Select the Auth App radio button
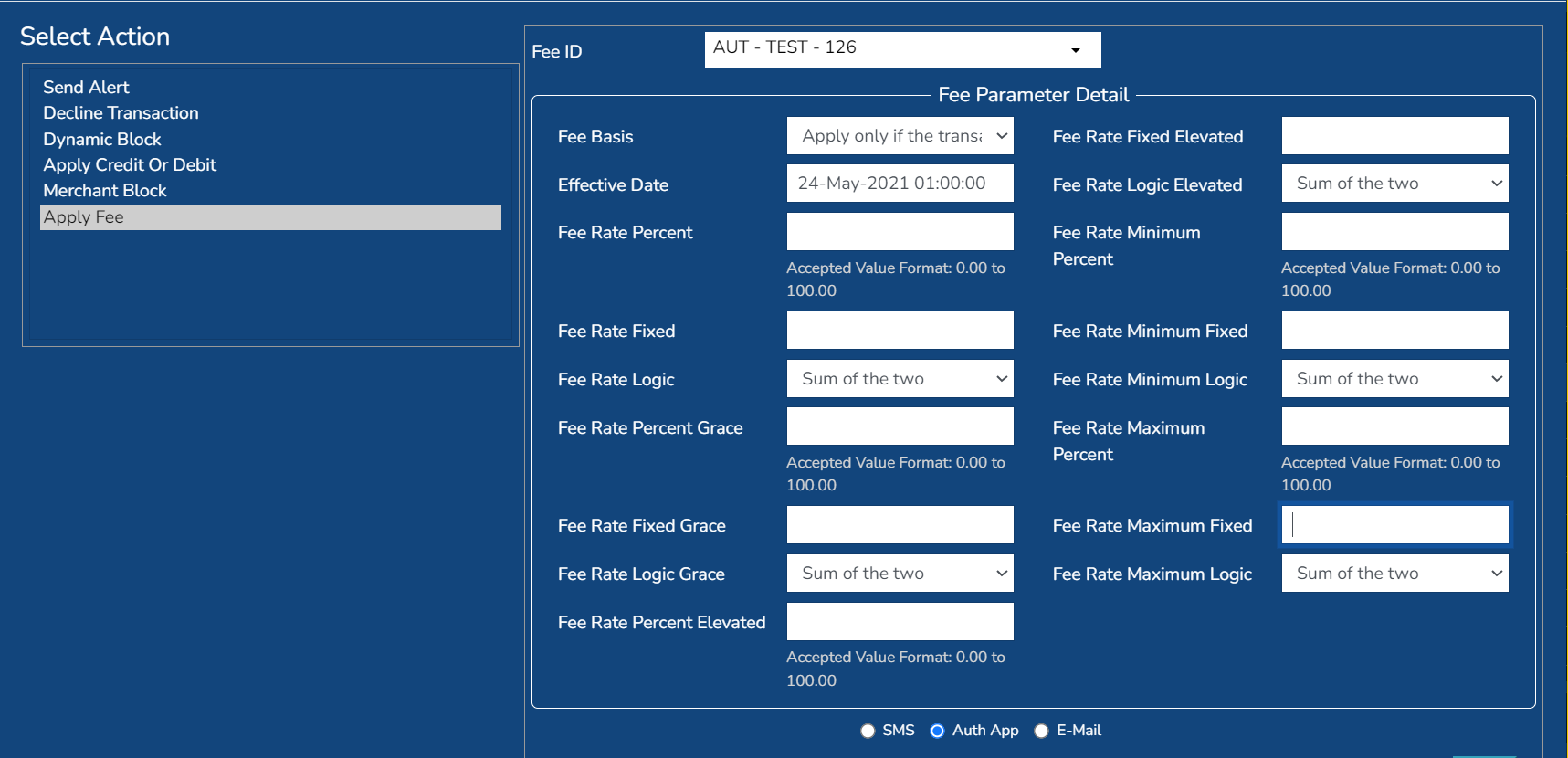This screenshot has height=758, width=1568. (937, 731)
